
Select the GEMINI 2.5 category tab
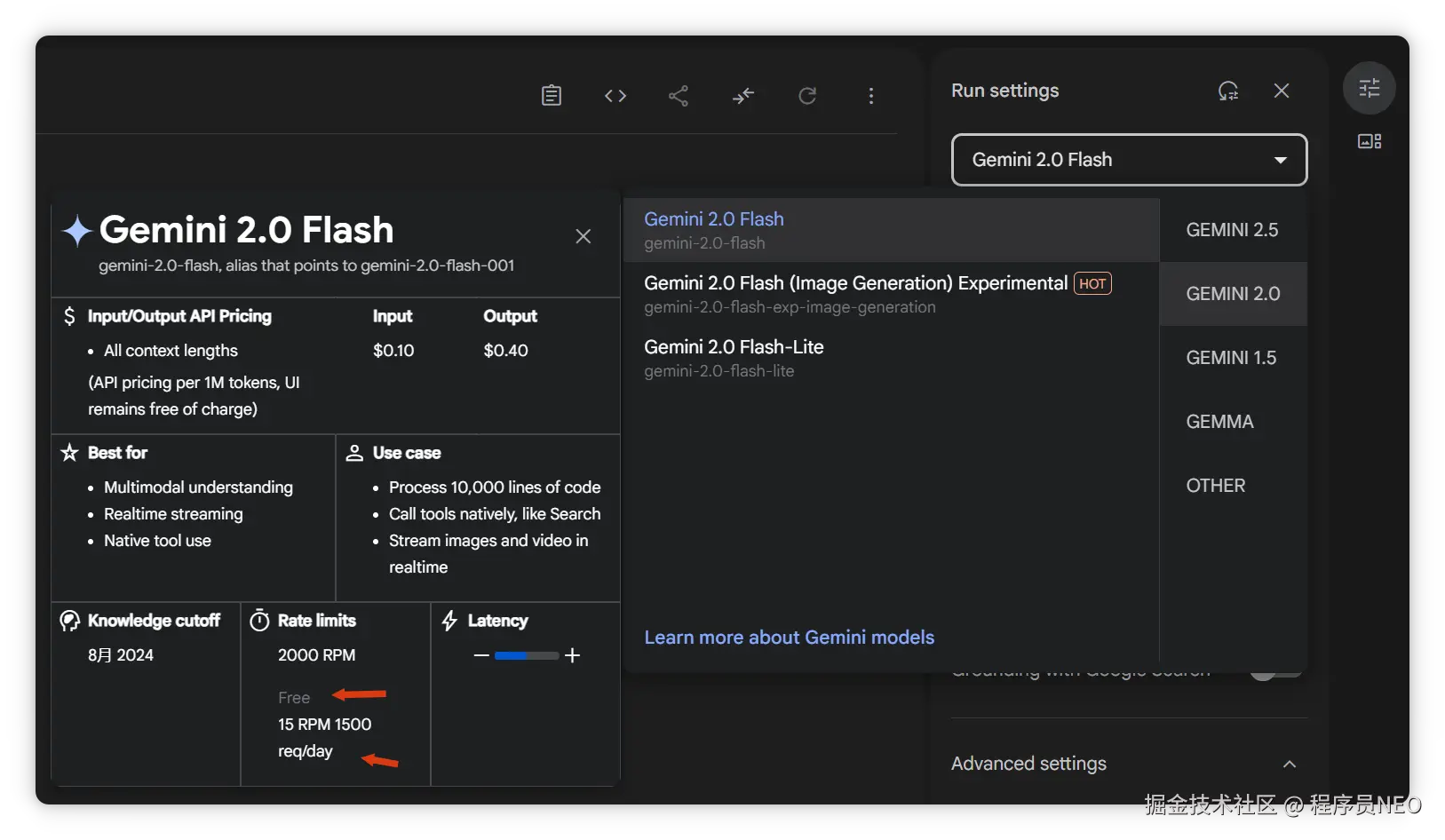[x=1232, y=230]
